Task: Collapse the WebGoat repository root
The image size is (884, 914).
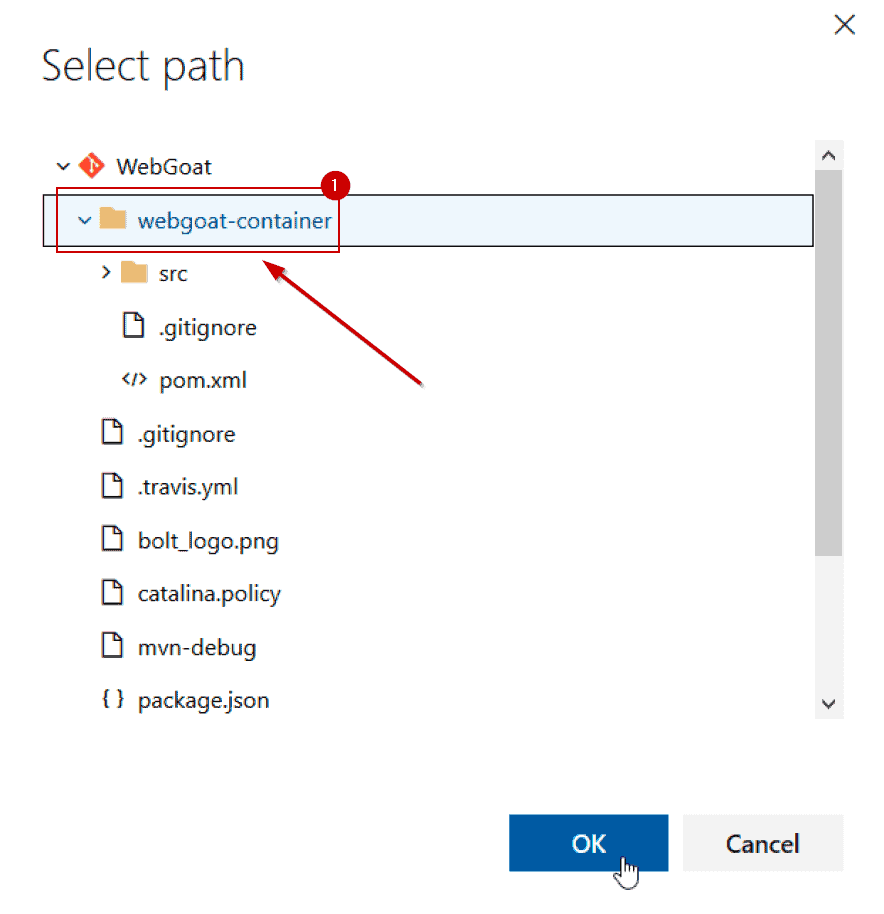Action: tap(64, 166)
